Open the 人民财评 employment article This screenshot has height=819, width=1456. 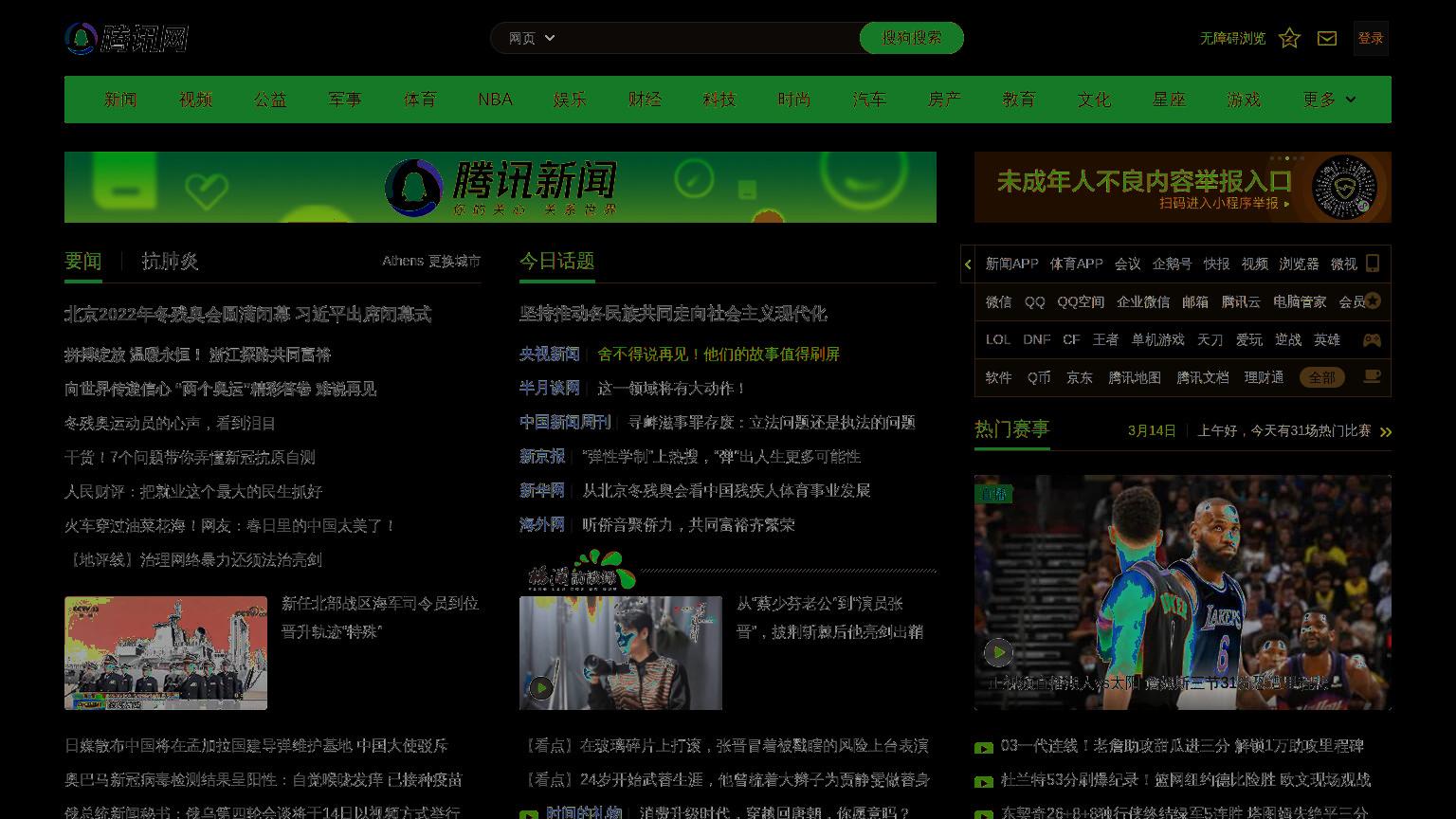click(x=193, y=491)
